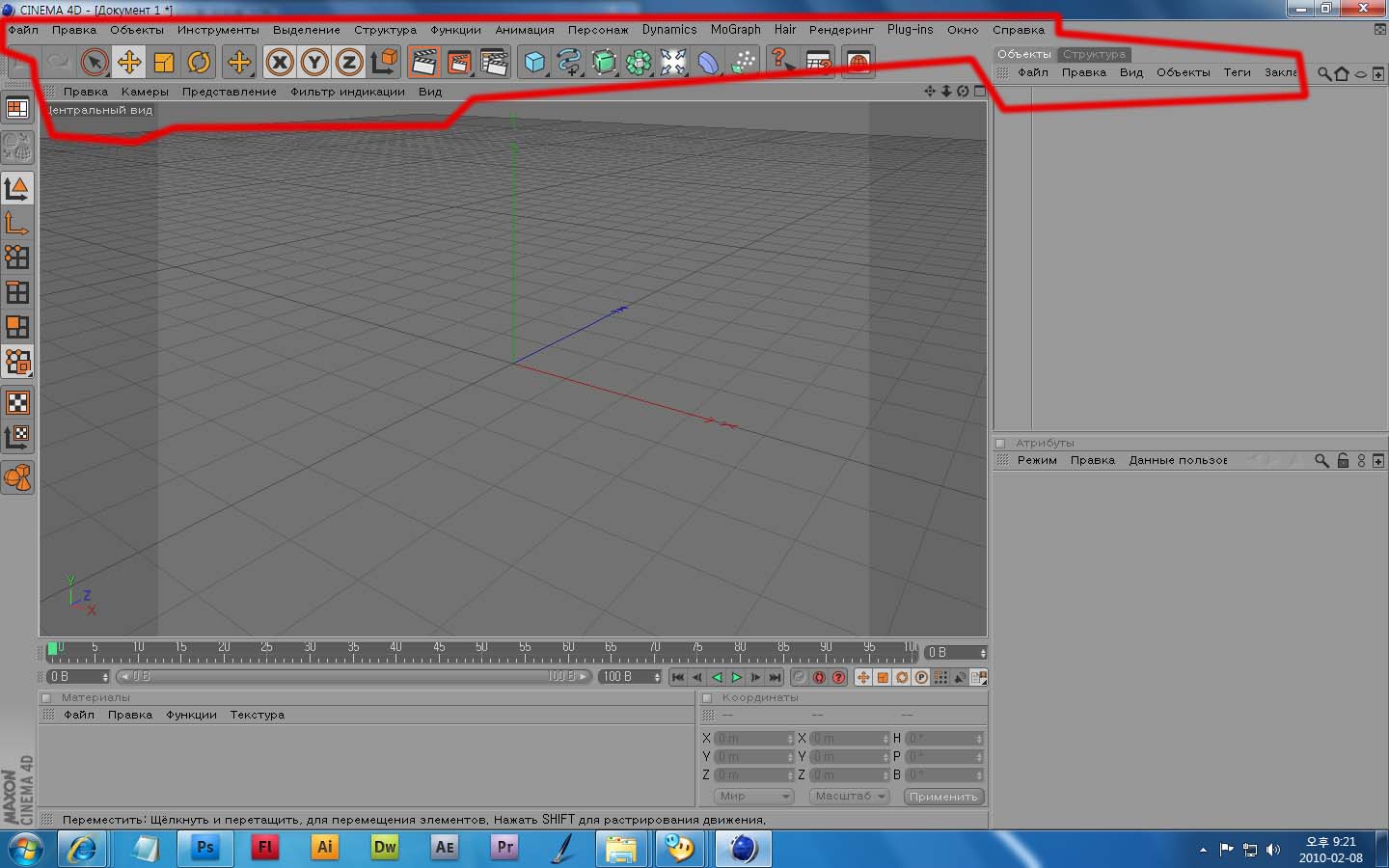1389x868 pixels.
Task: Activate the Rotate tool
Action: coord(199,63)
